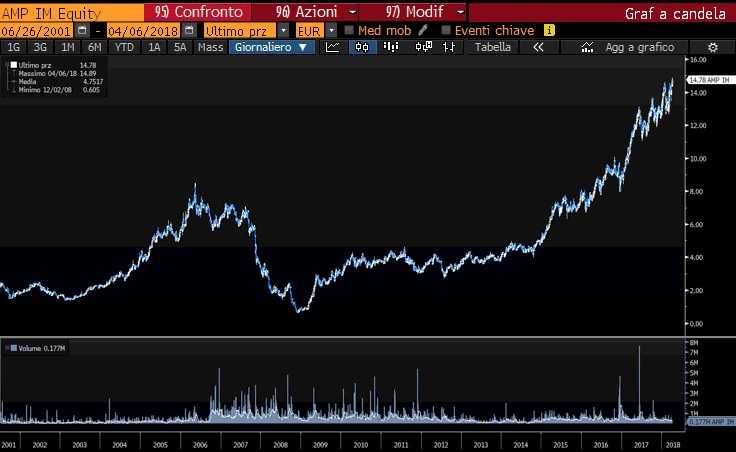Viewport: 736px width, 452px height.
Task: Click the 16.00 price axis label
Action: [x=698, y=60]
